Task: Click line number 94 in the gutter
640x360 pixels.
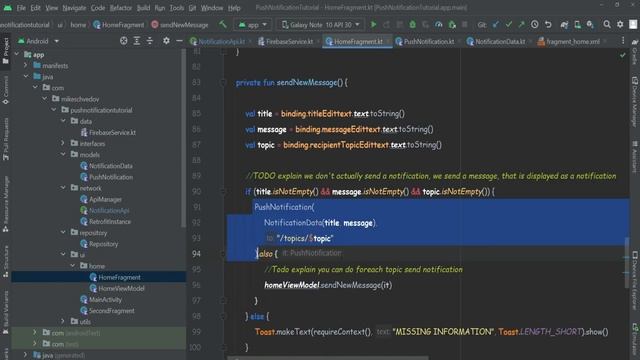Action: (x=196, y=253)
